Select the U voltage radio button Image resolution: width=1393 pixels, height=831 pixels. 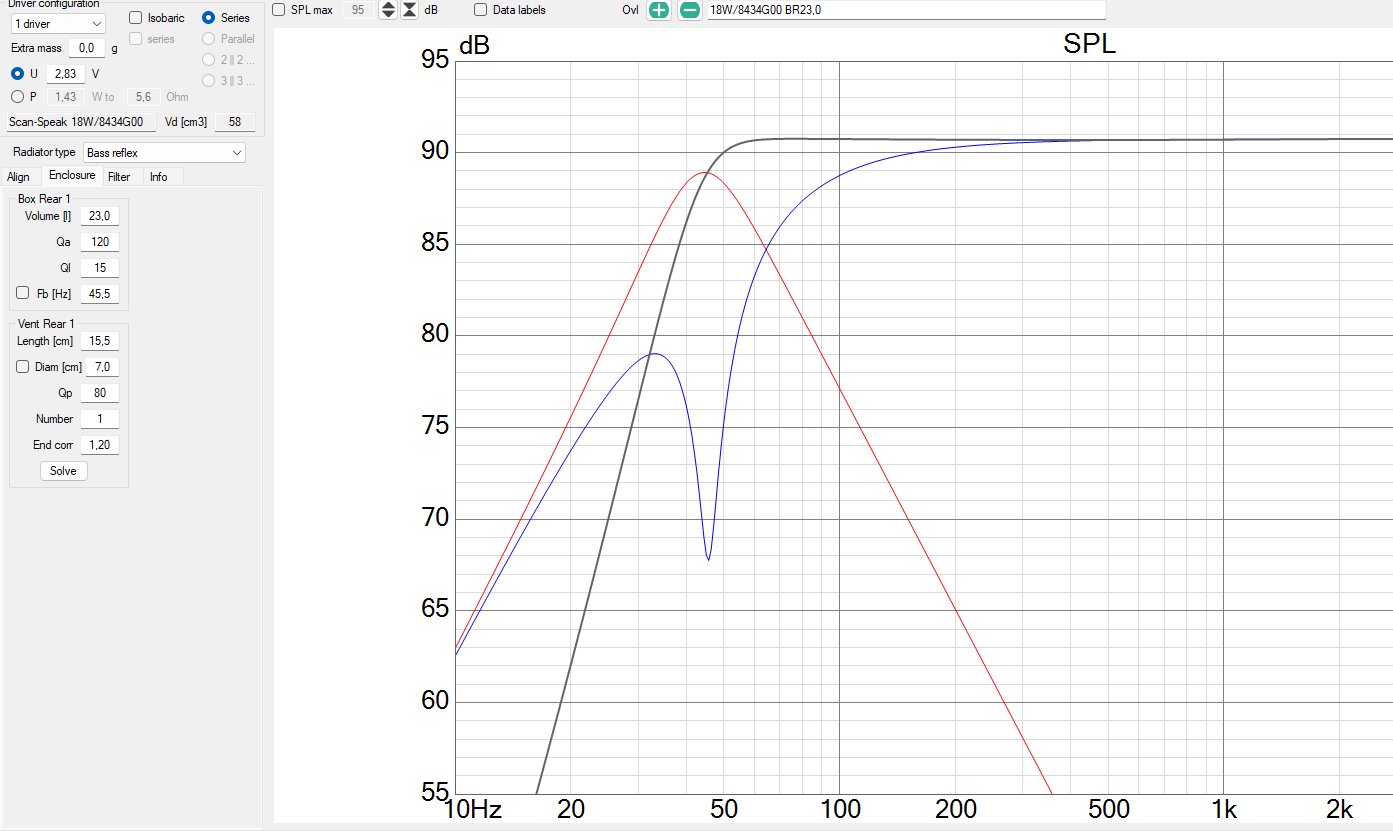pyautogui.click(x=17, y=73)
